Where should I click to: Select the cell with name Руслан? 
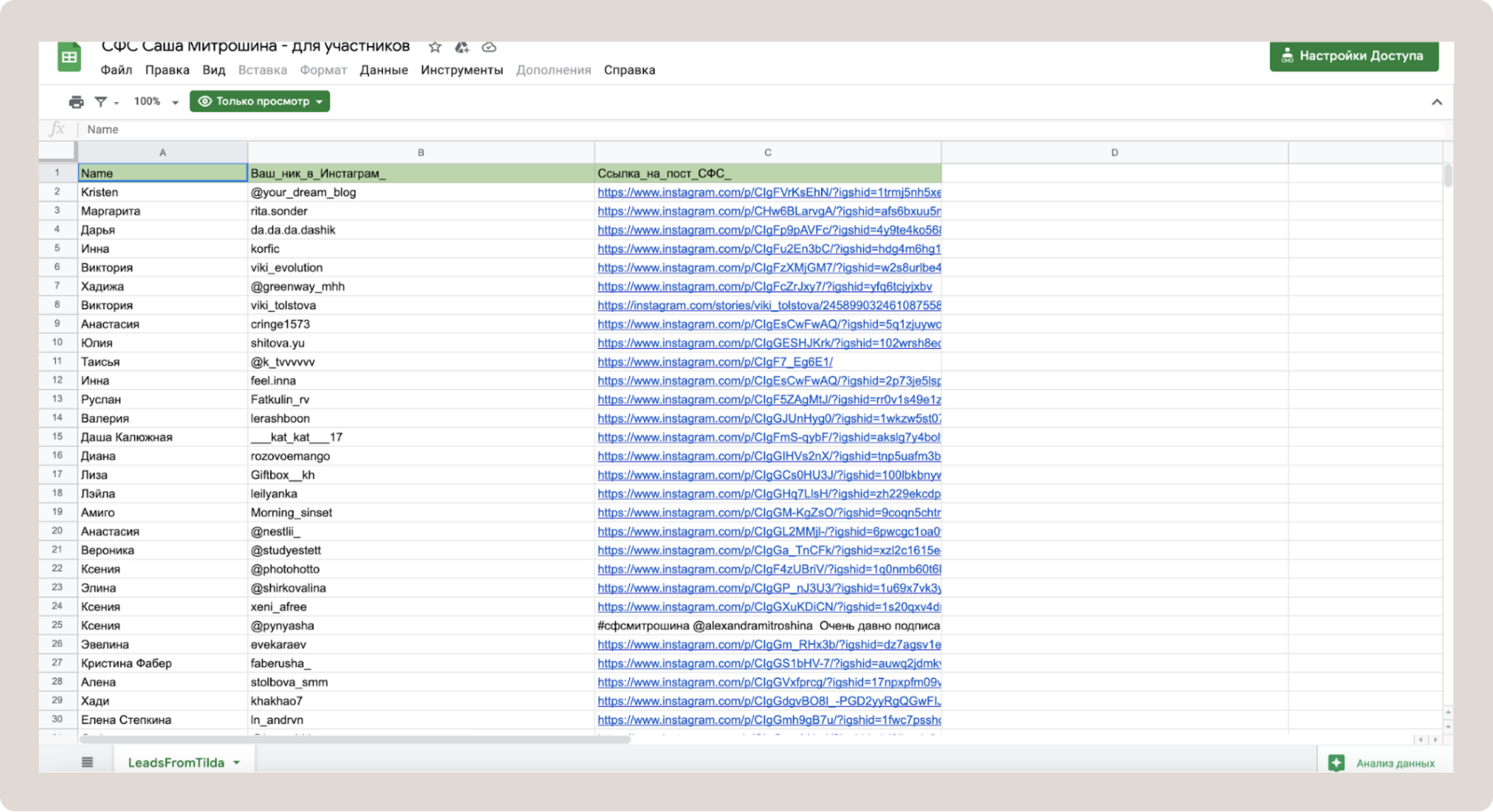pyautogui.click(x=163, y=400)
